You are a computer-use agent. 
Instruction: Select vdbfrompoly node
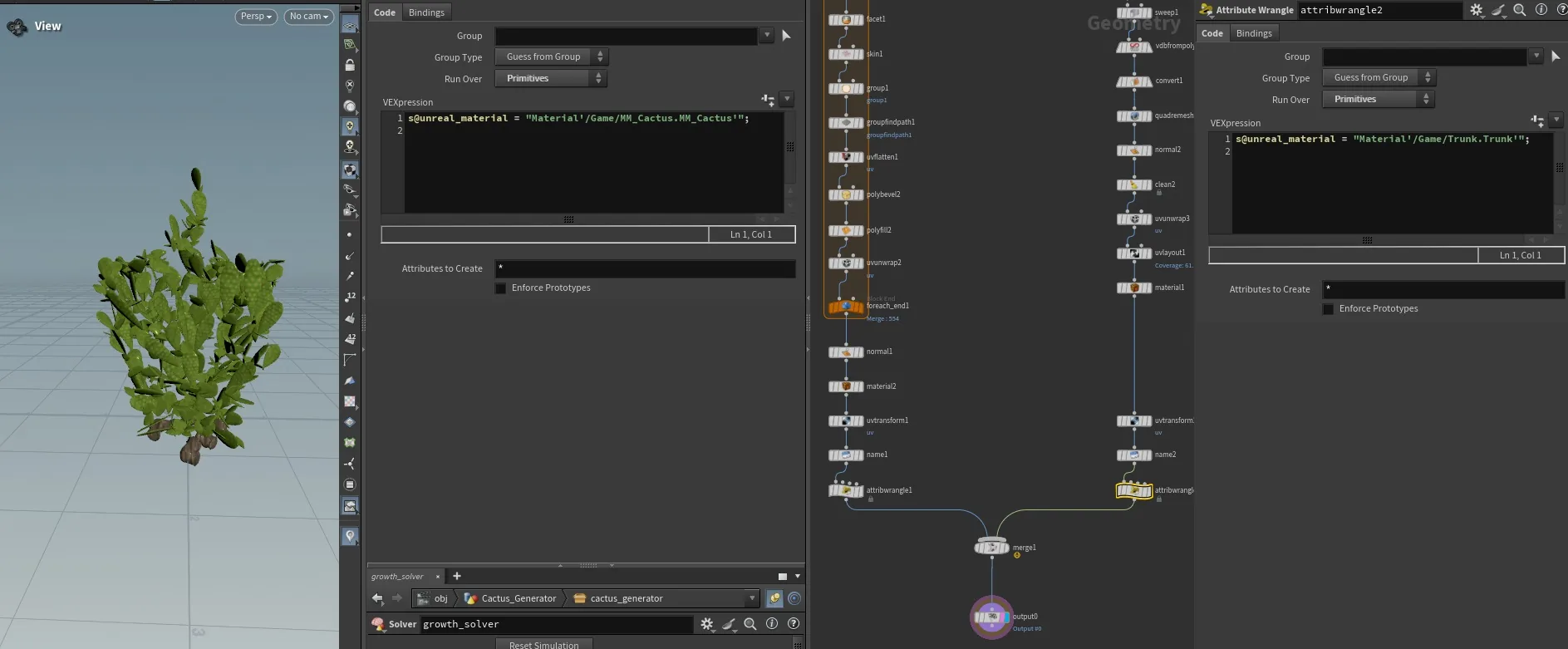click(1134, 47)
